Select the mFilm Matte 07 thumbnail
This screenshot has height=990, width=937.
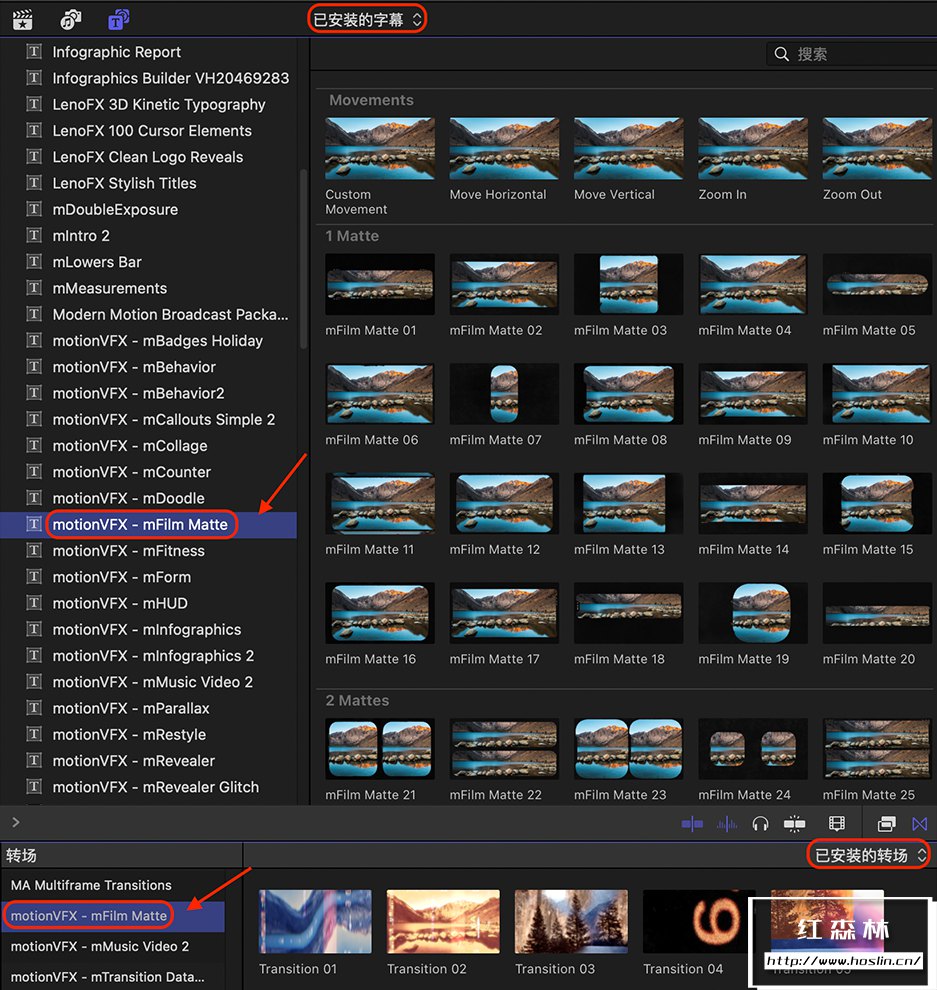[504, 394]
